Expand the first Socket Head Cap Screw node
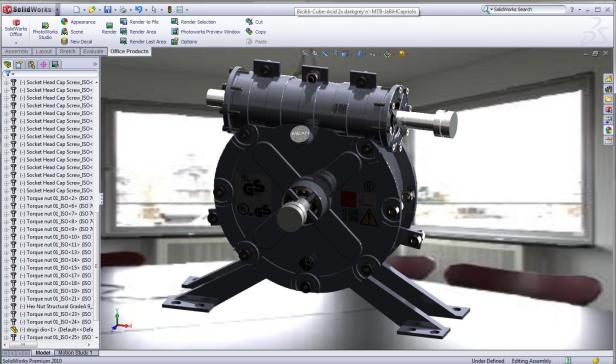This screenshot has height=364, width=616. [x=6, y=82]
